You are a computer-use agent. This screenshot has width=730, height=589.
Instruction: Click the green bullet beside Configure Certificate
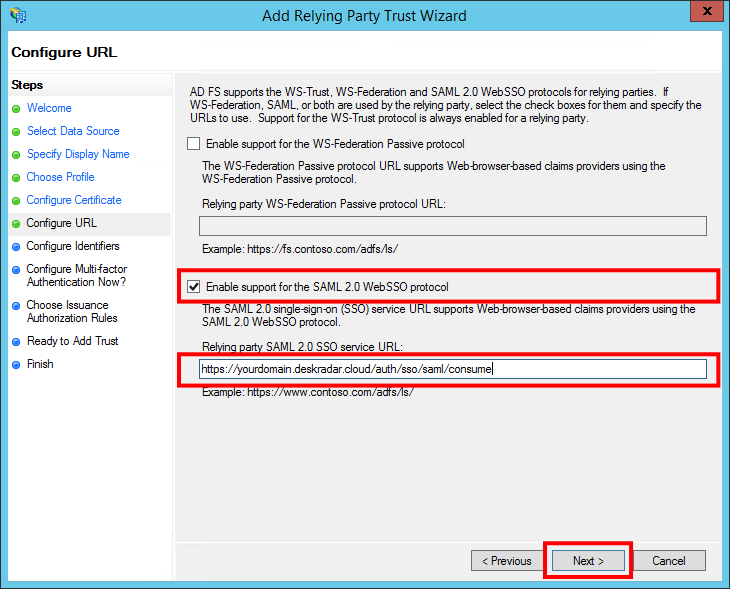(16, 201)
